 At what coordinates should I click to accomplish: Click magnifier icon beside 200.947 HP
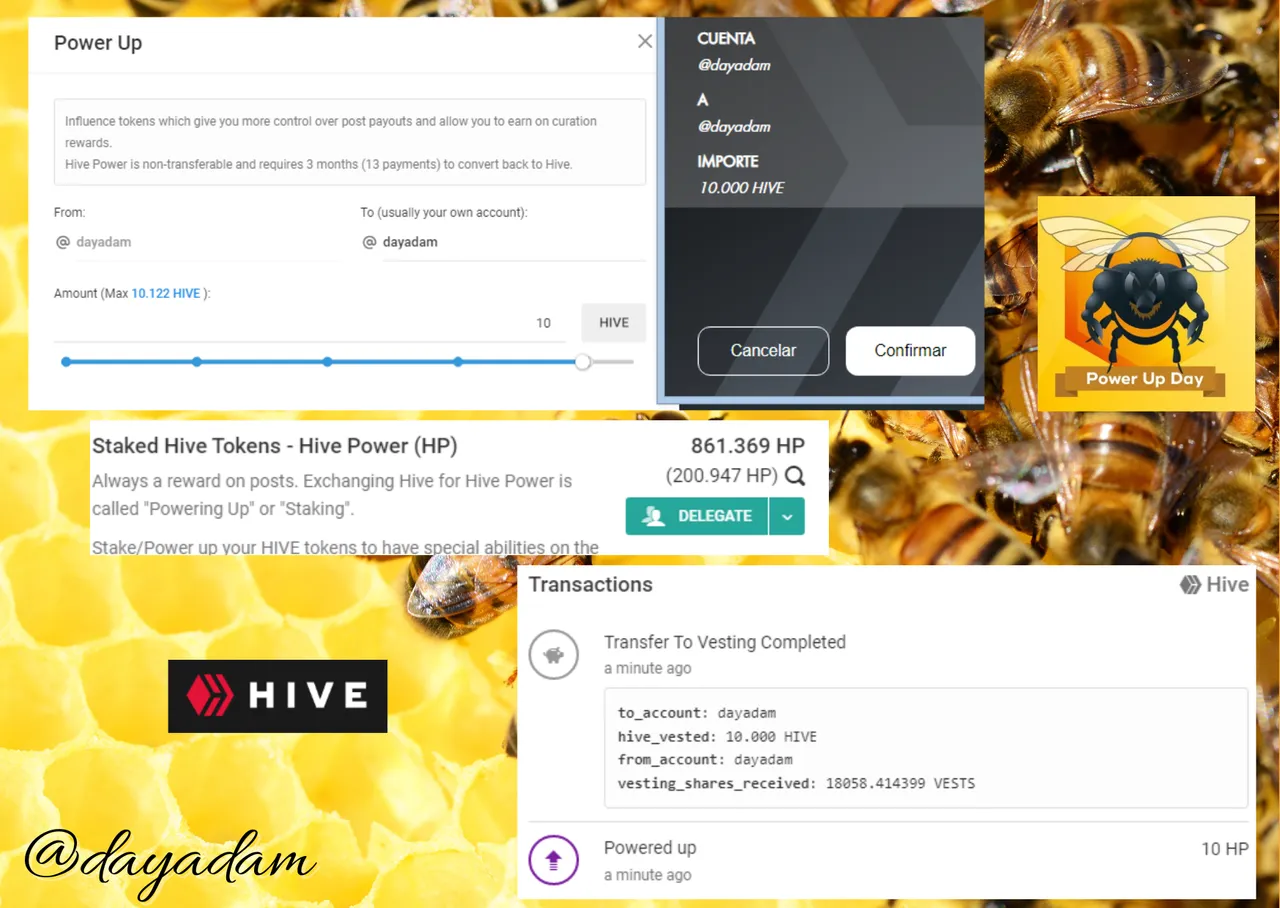pos(794,476)
